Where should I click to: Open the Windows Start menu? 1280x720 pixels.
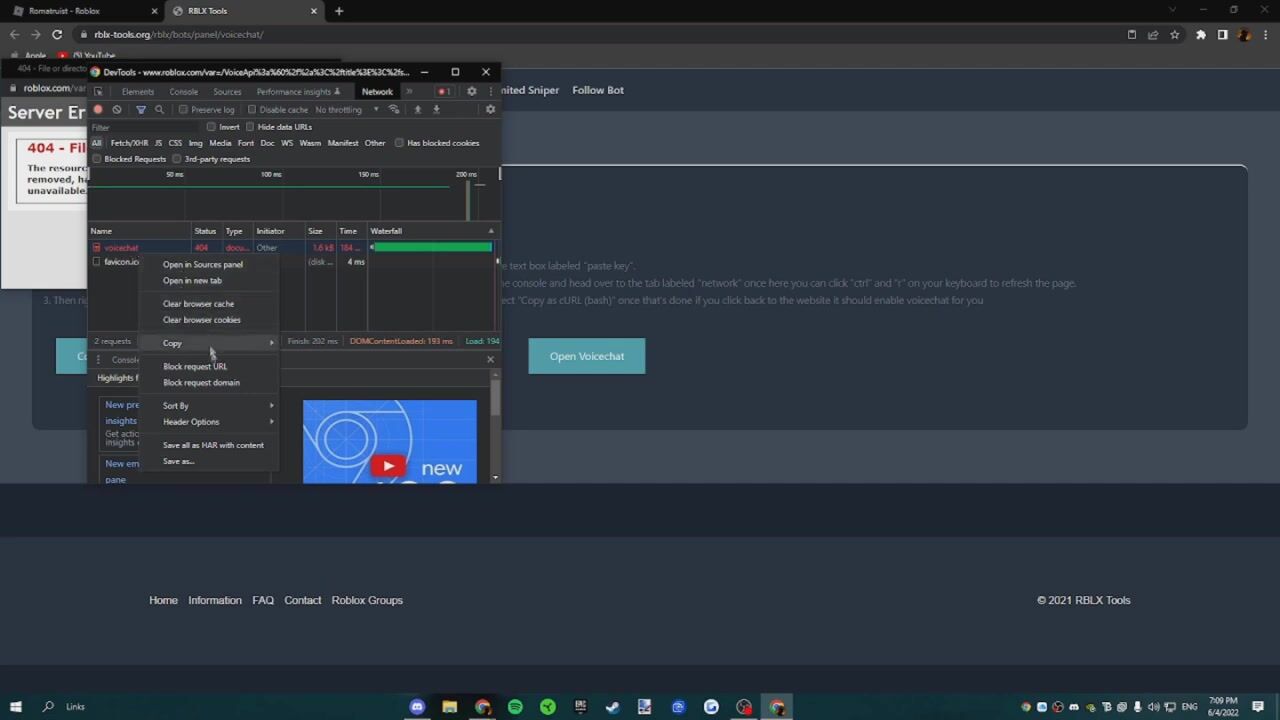tap(15, 706)
